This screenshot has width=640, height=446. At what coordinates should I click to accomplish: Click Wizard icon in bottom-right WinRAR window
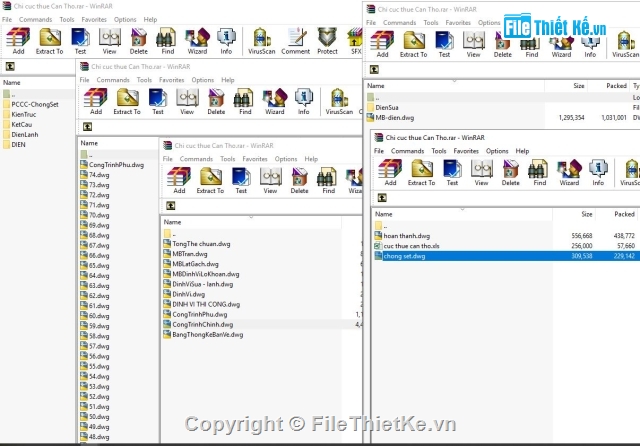coord(569,173)
